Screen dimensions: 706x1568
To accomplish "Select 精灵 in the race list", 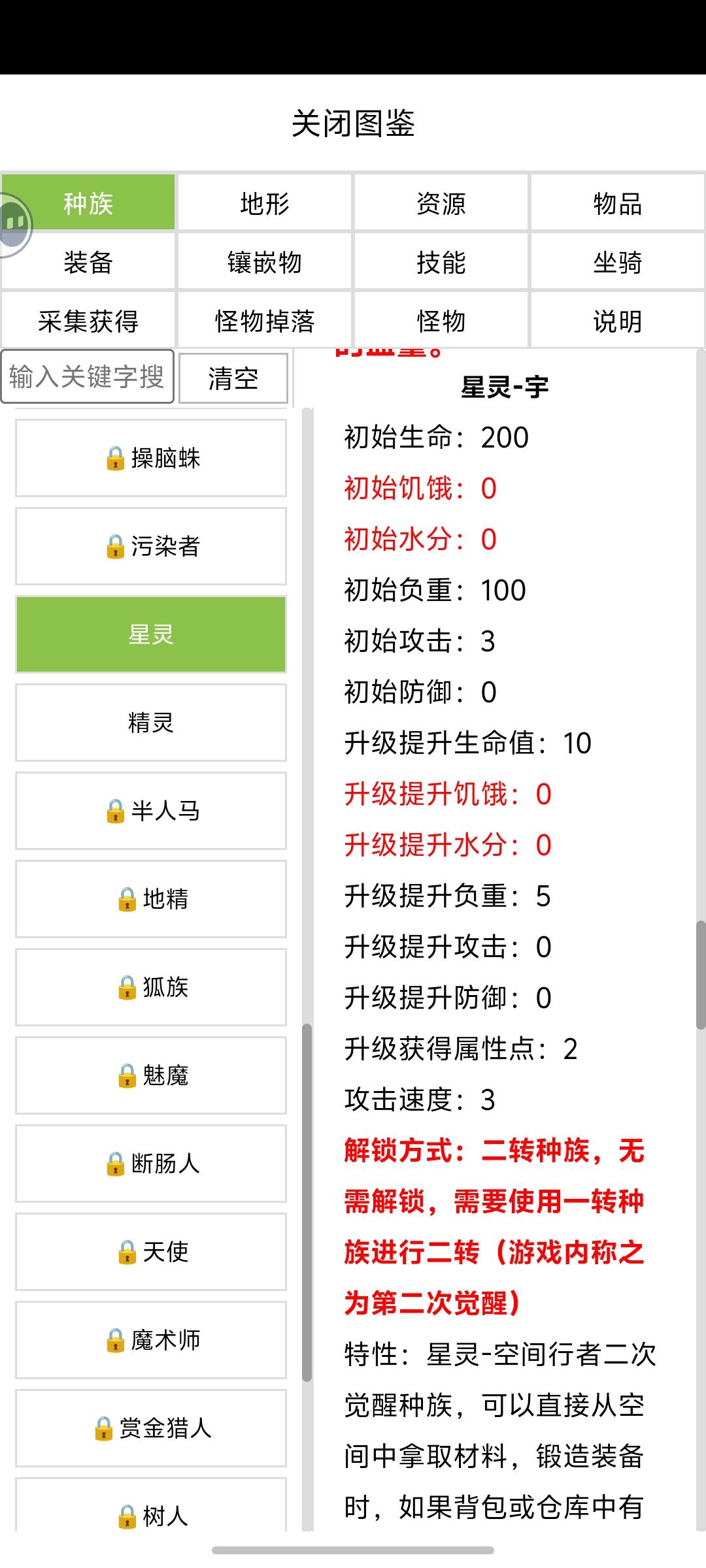I will point(151,723).
